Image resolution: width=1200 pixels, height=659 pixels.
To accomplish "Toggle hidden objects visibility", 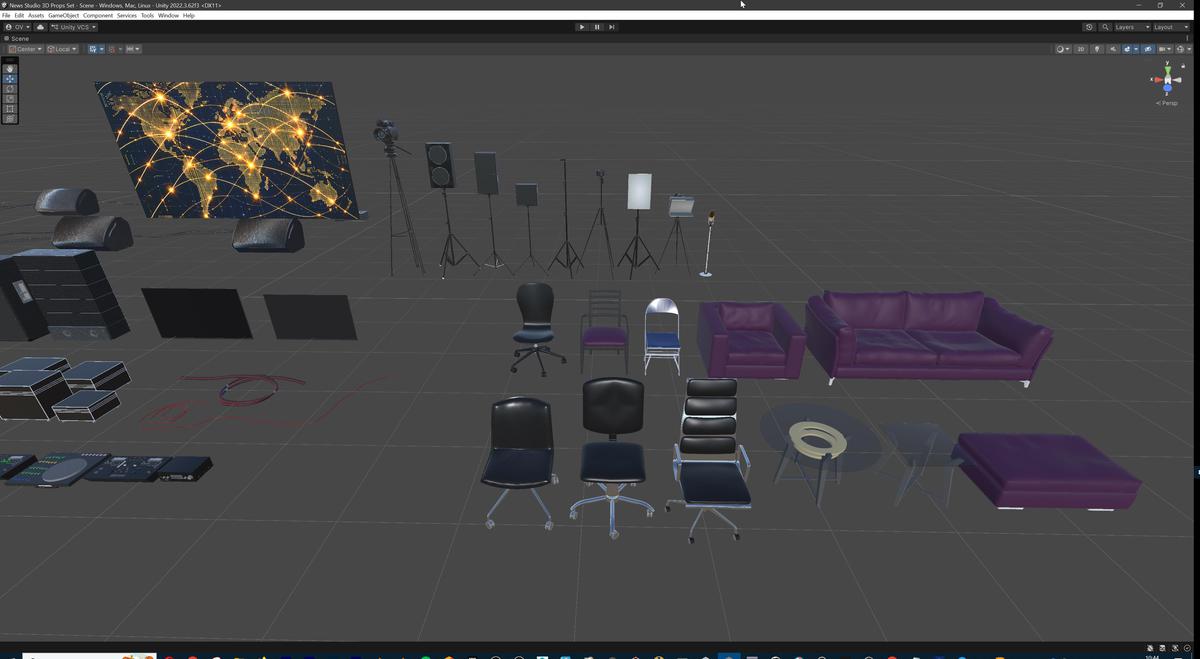I will [x=1148, y=49].
